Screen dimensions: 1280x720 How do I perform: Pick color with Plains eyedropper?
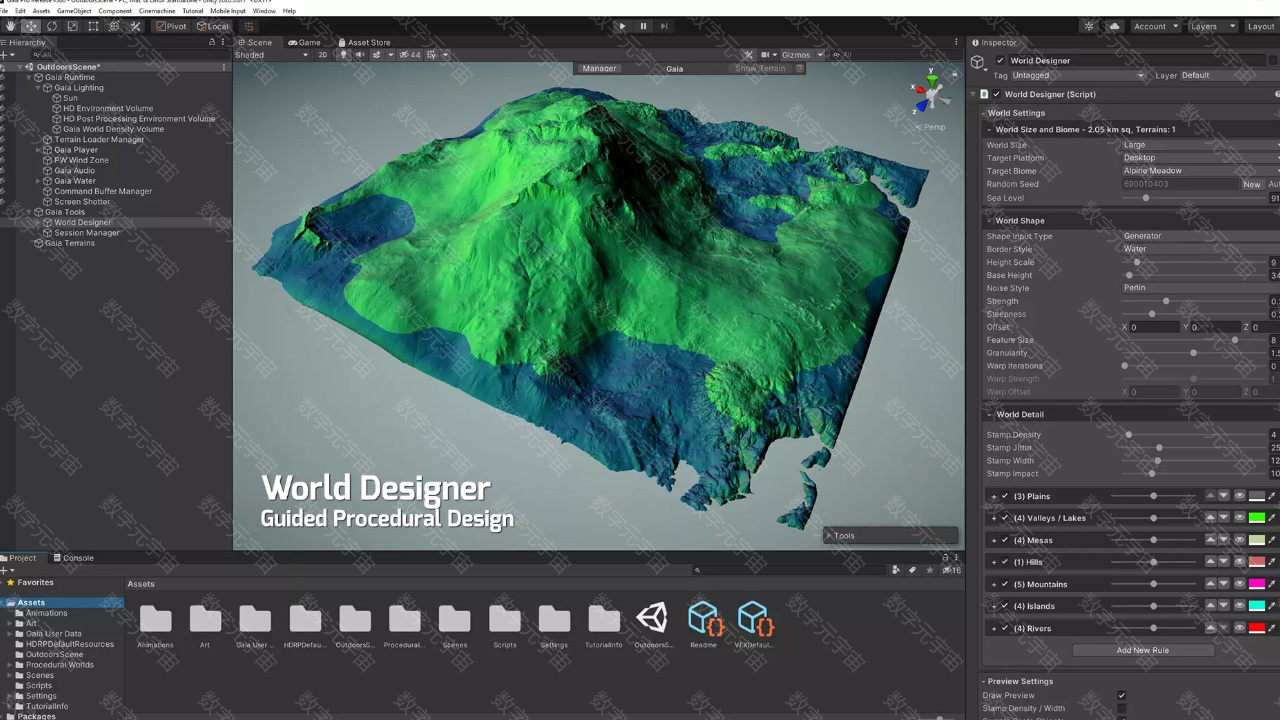tap(1272, 496)
